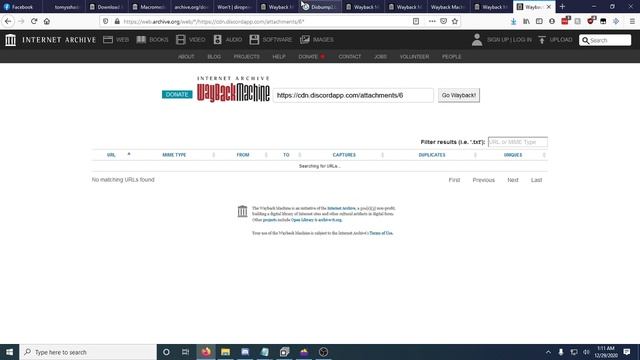Click the Internet Archive search box
The height and width of the screenshot is (360, 640).
(605, 40)
